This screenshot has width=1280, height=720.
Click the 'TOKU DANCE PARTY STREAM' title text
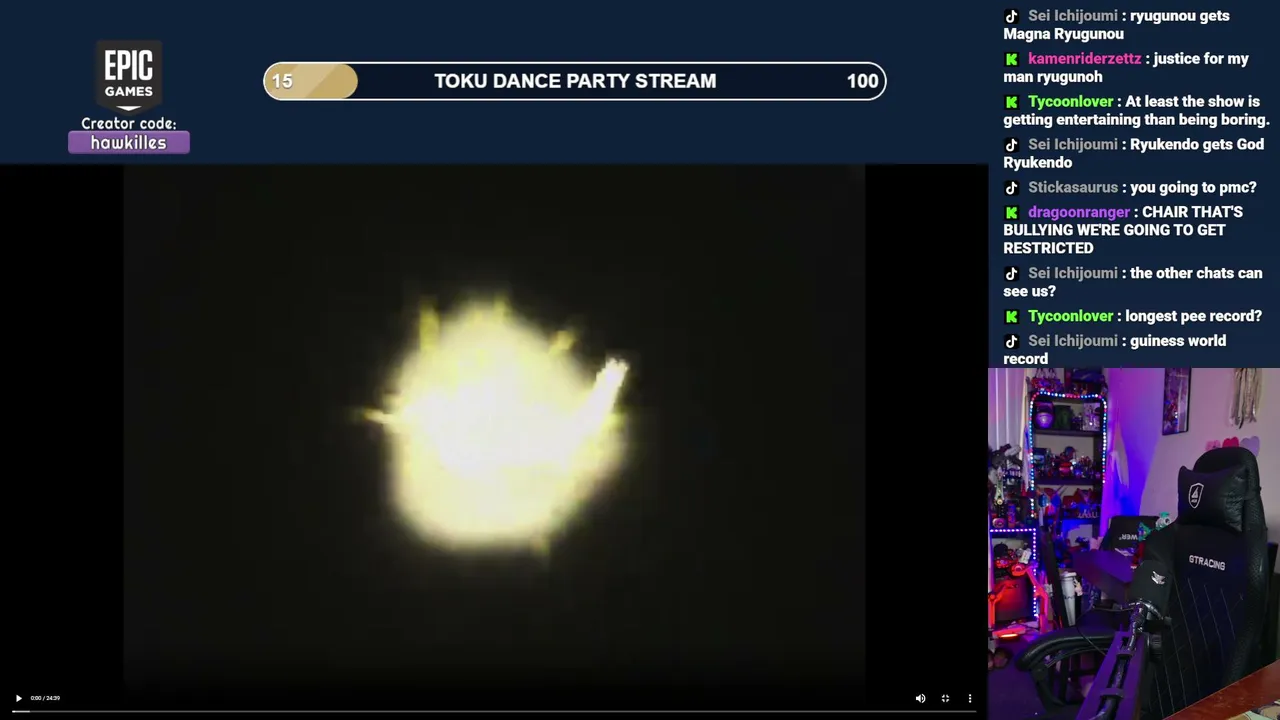tap(575, 81)
